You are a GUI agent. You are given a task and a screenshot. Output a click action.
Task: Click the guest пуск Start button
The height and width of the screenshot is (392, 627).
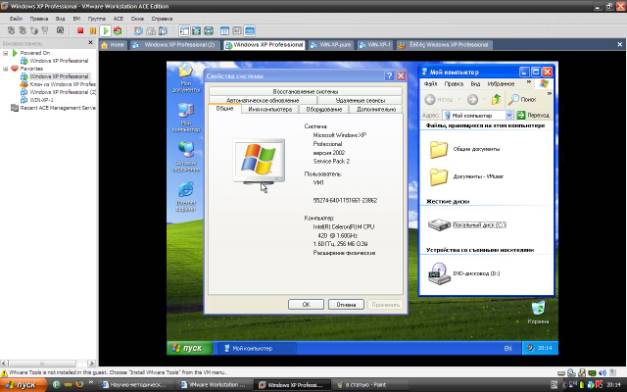[190, 348]
